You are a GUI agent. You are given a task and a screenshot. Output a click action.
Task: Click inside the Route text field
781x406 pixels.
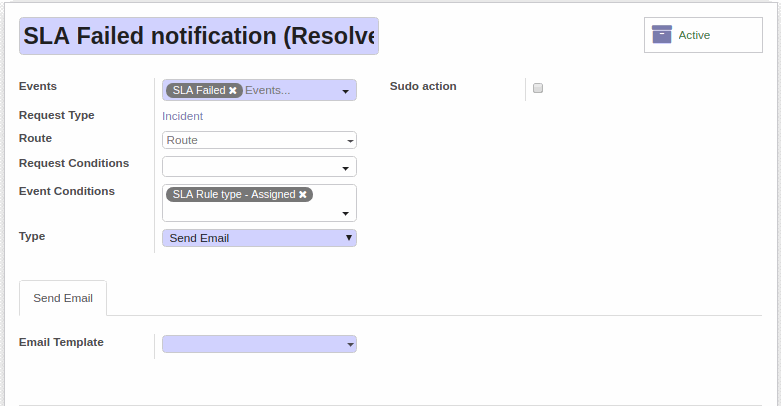click(253, 140)
